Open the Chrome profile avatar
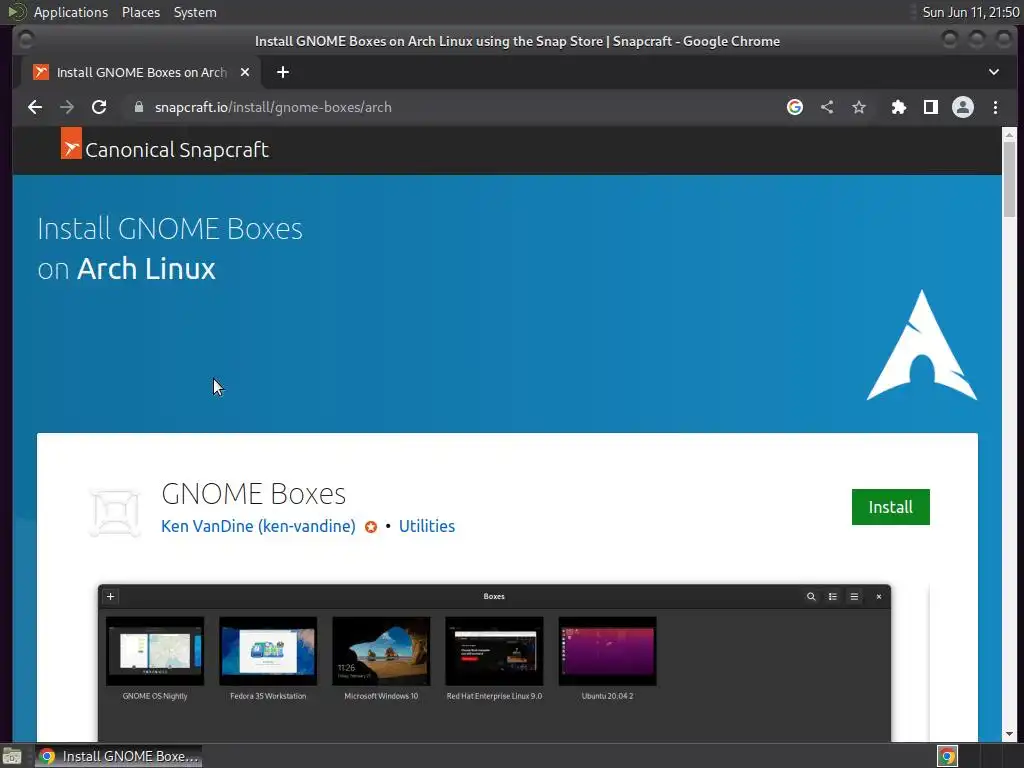 click(x=963, y=107)
